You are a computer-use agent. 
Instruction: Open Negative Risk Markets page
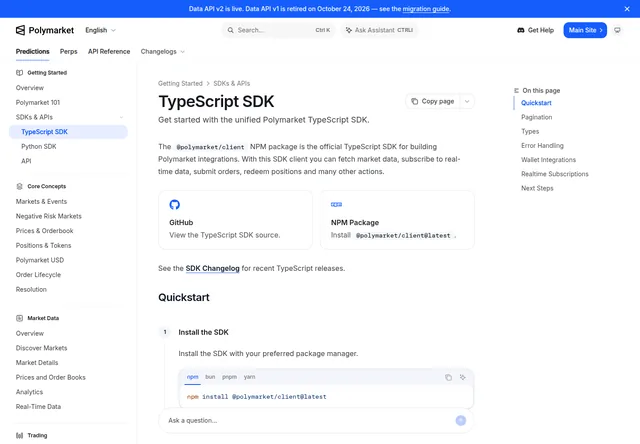tap(49, 216)
